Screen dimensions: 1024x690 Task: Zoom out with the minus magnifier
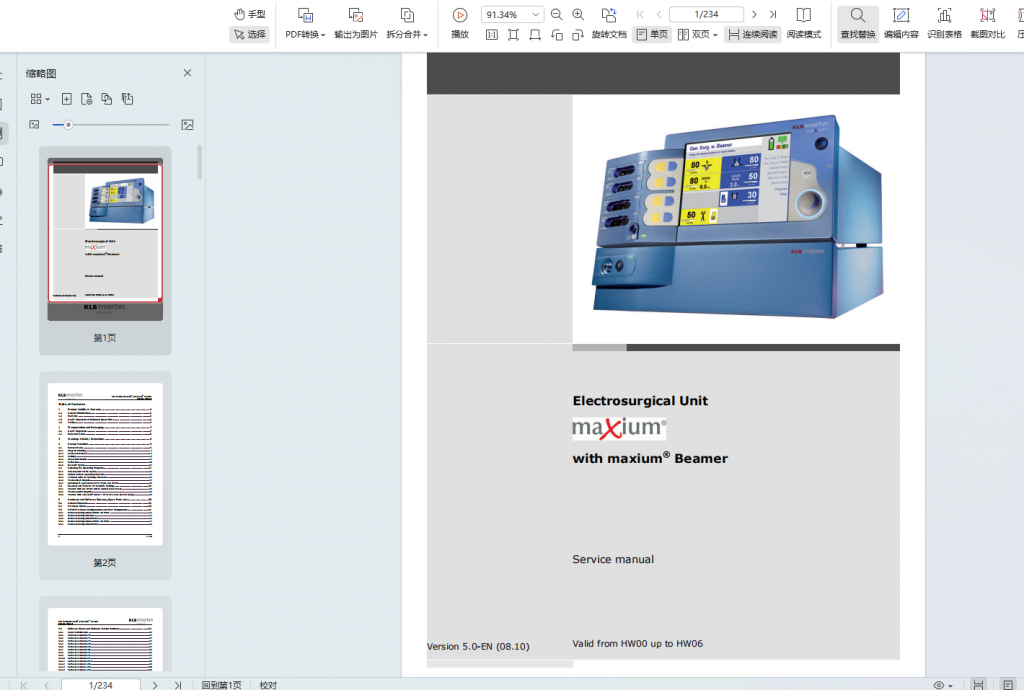pos(556,14)
